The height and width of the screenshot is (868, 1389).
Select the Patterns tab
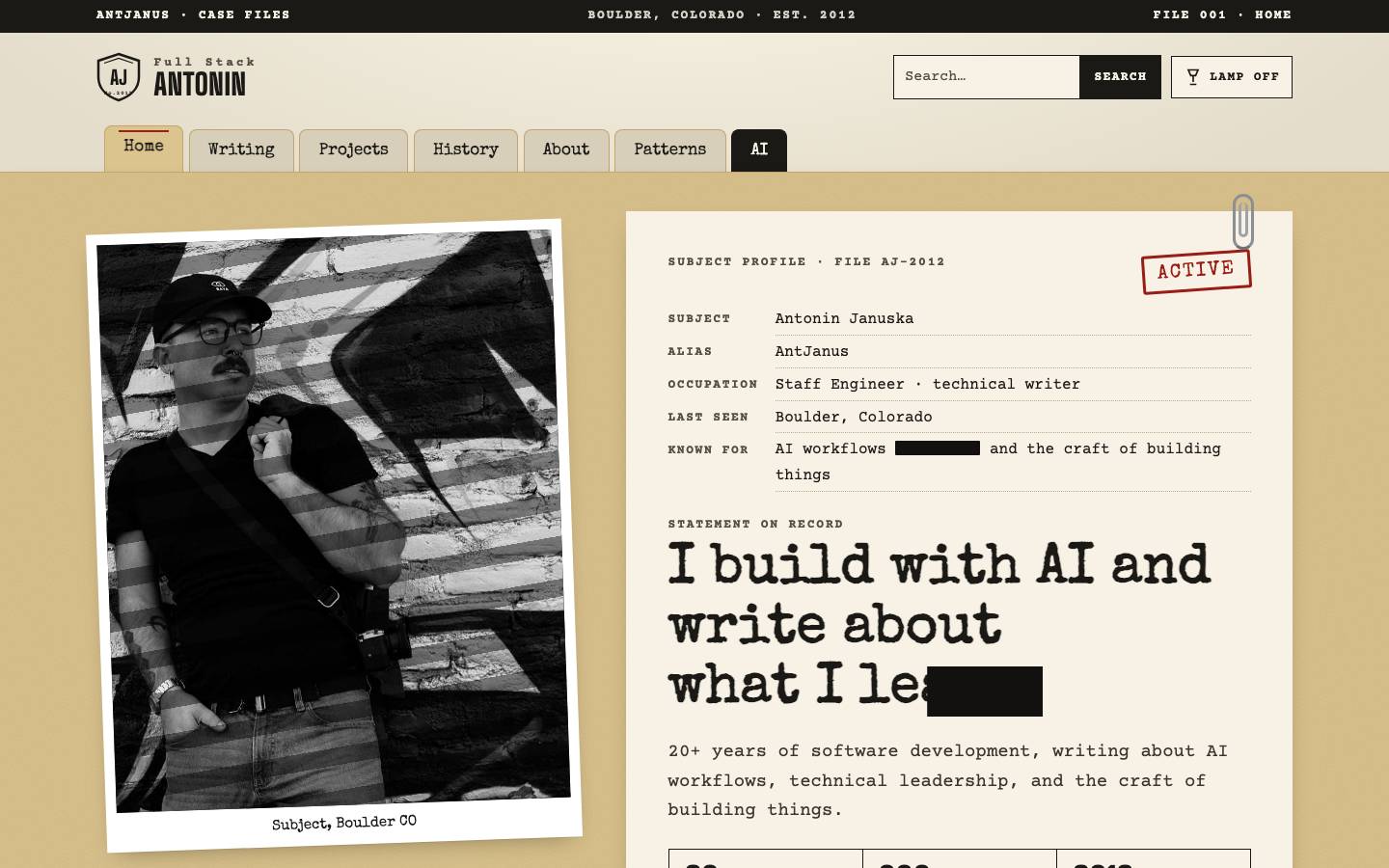pyautogui.click(x=670, y=150)
